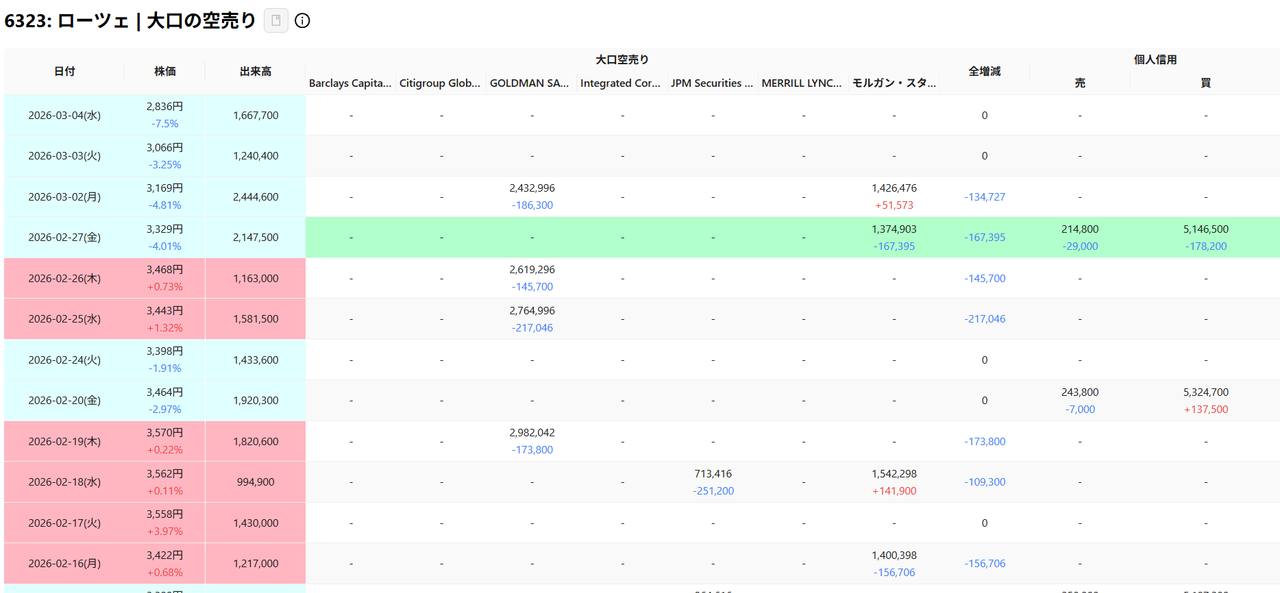Click the 出来高 column header
This screenshot has height=593, width=1280.
(x=255, y=72)
